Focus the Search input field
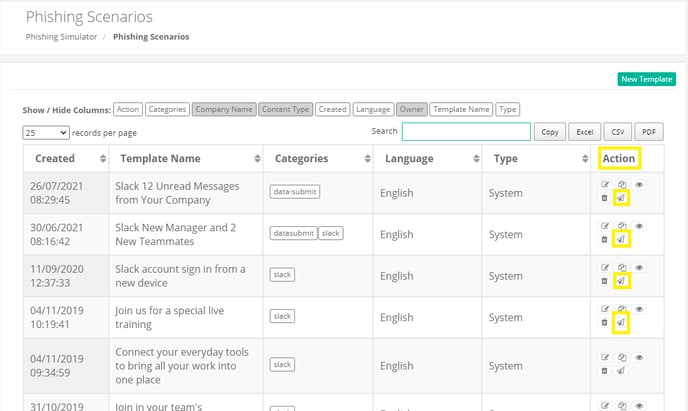 pyautogui.click(x=466, y=132)
